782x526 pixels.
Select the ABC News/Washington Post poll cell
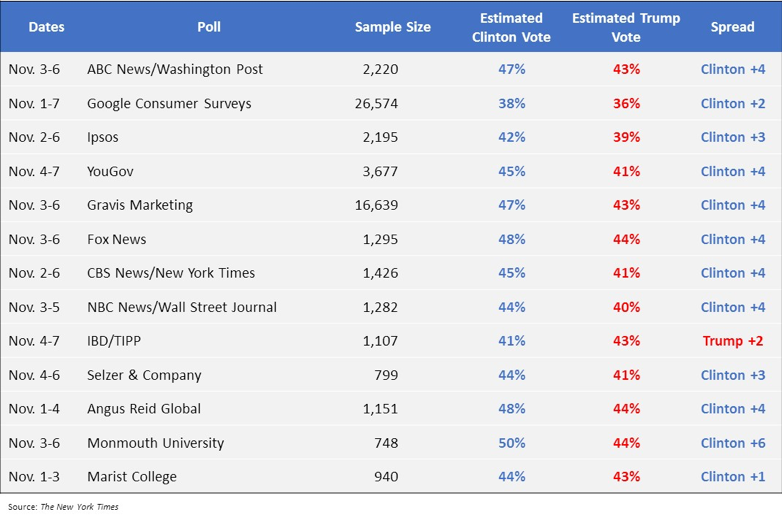tap(175, 69)
